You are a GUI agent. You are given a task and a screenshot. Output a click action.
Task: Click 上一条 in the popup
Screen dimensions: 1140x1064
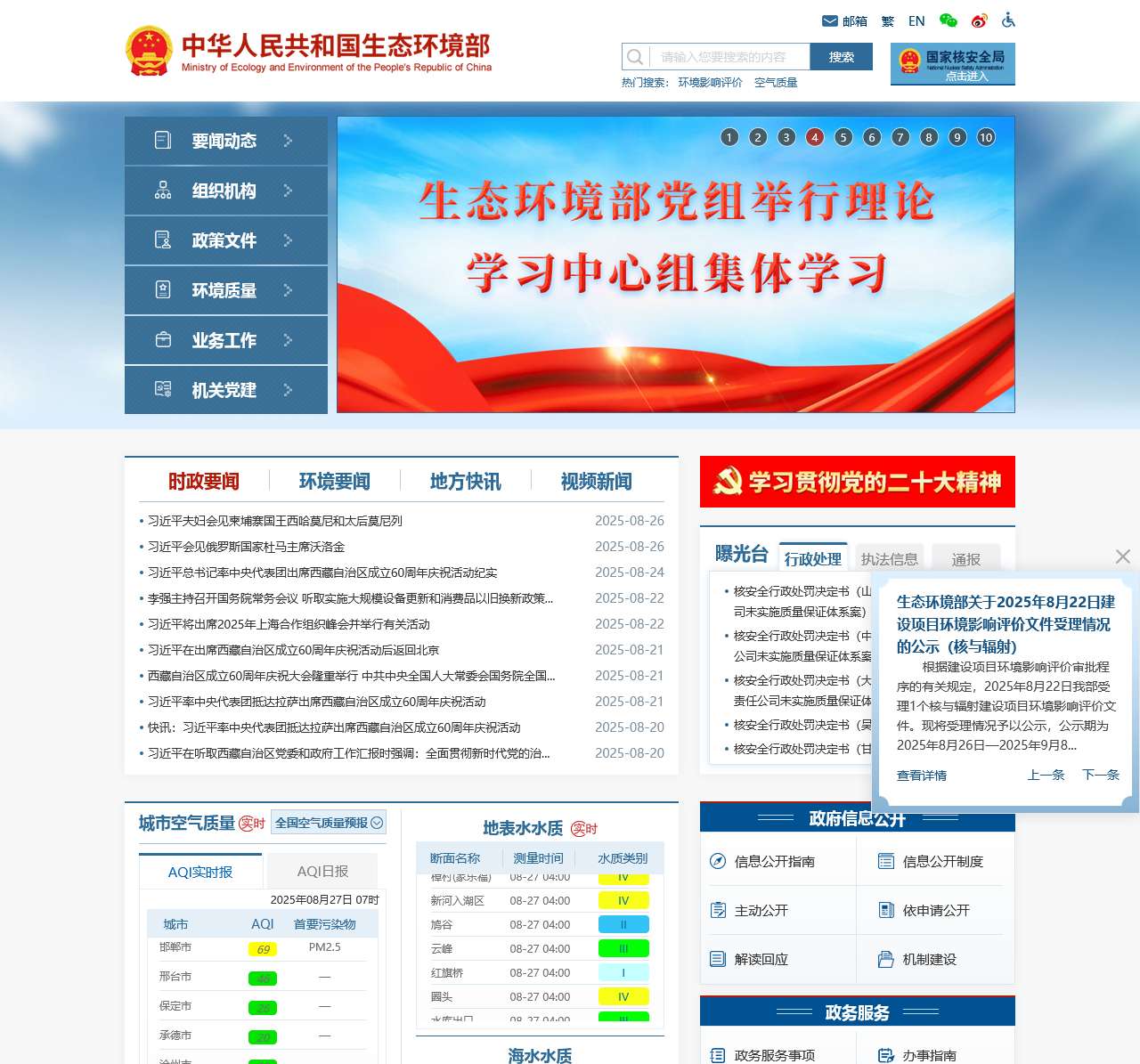(1046, 775)
